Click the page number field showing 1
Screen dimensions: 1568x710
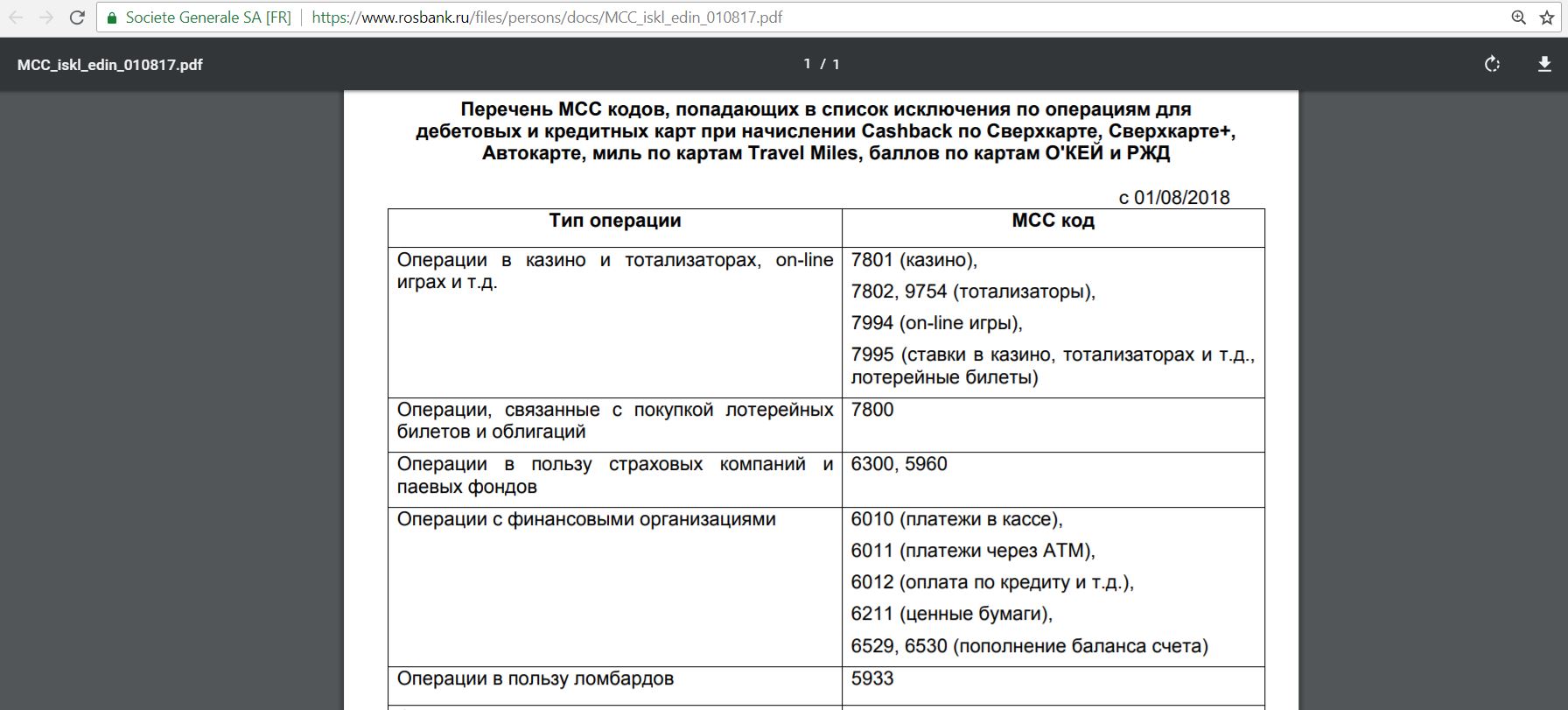pos(807,64)
